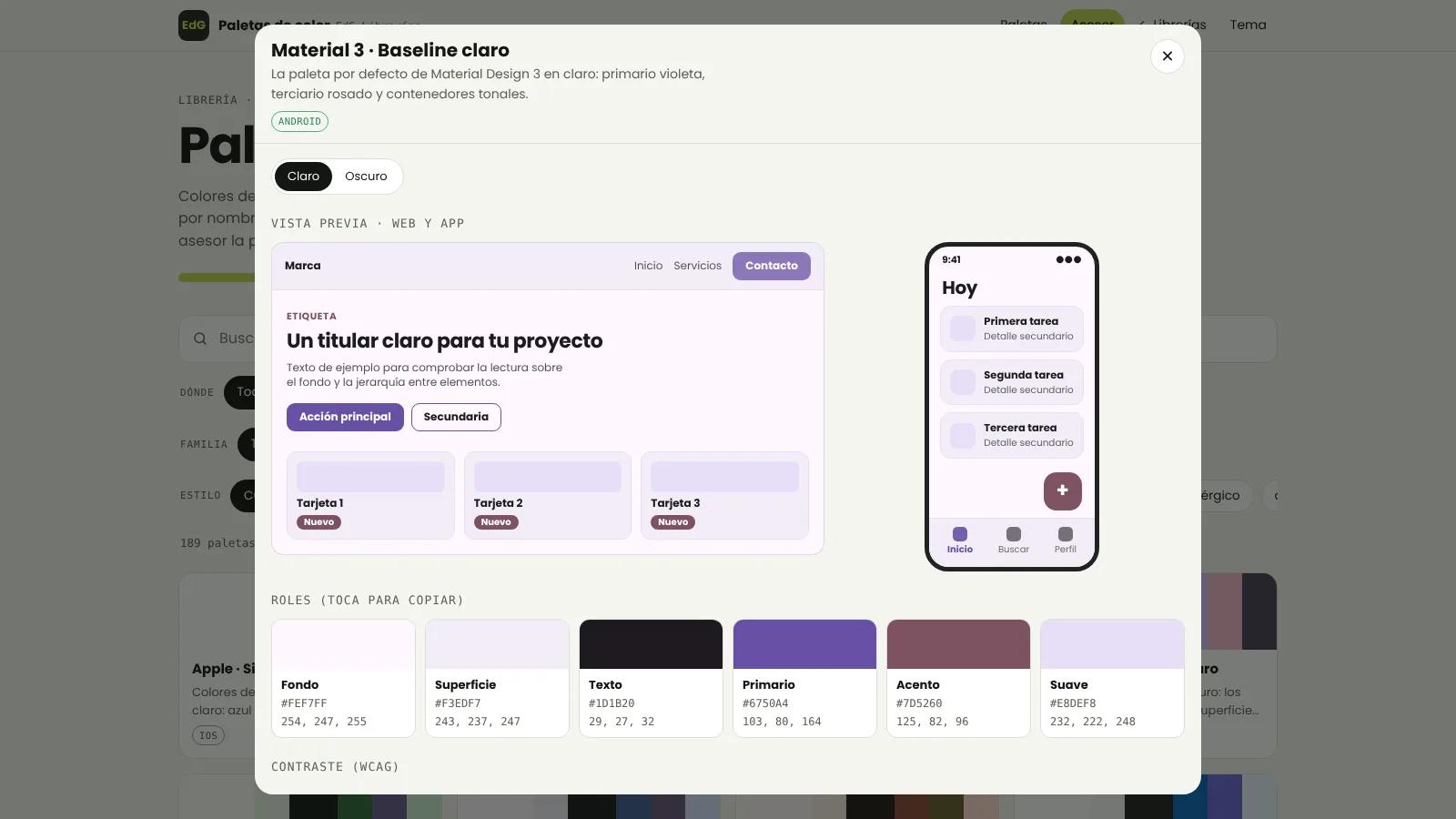The image size is (1456, 819).
Task: Copy the Texto color swatch #1D1B20
Action: point(651,678)
